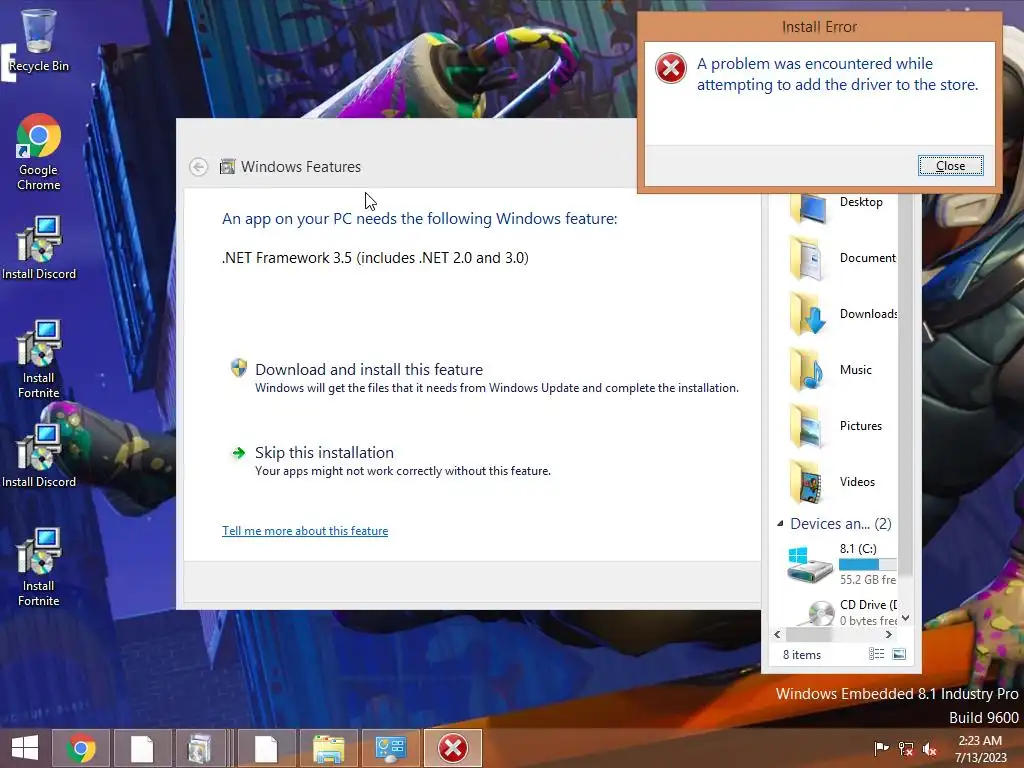Switch to the Install Error taskbar item
The height and width of the screenshot is (768, 1024).
click(453, 748)
